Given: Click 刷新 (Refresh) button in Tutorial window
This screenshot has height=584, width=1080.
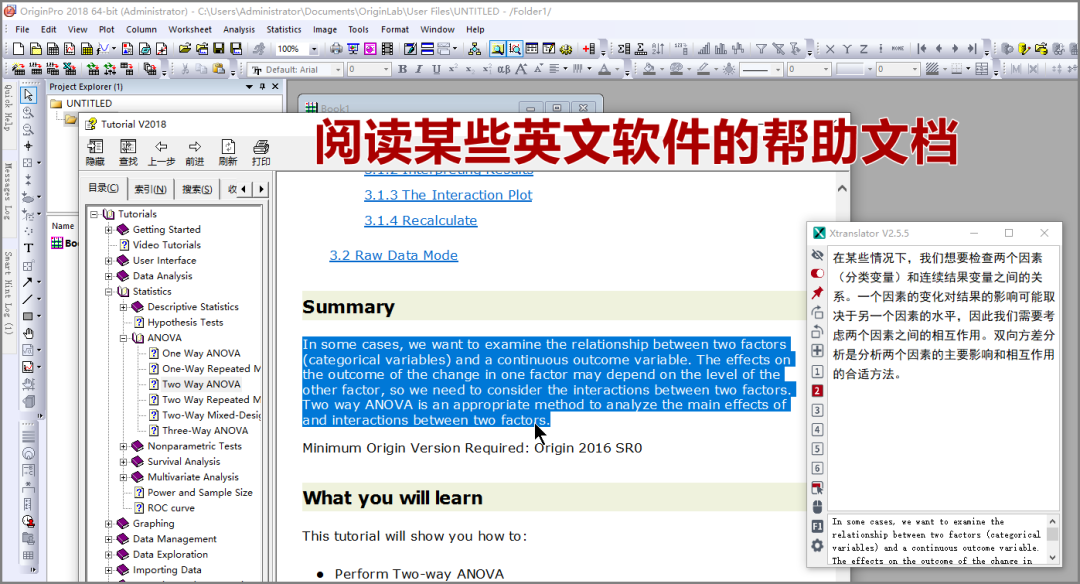Looking at the screenshot, I should coord(228,152).
